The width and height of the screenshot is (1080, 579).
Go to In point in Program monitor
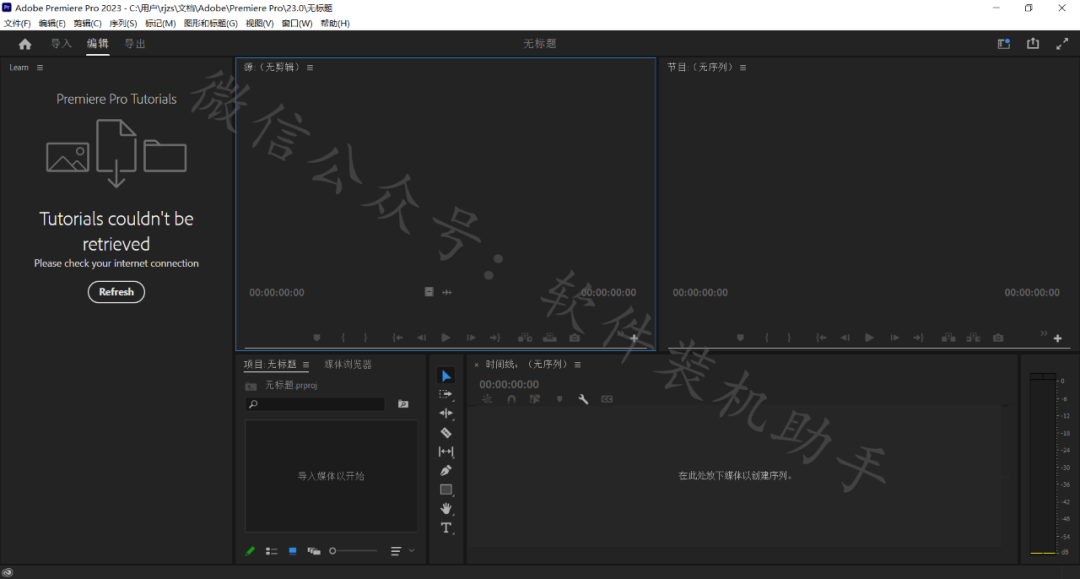coord(821,338)
